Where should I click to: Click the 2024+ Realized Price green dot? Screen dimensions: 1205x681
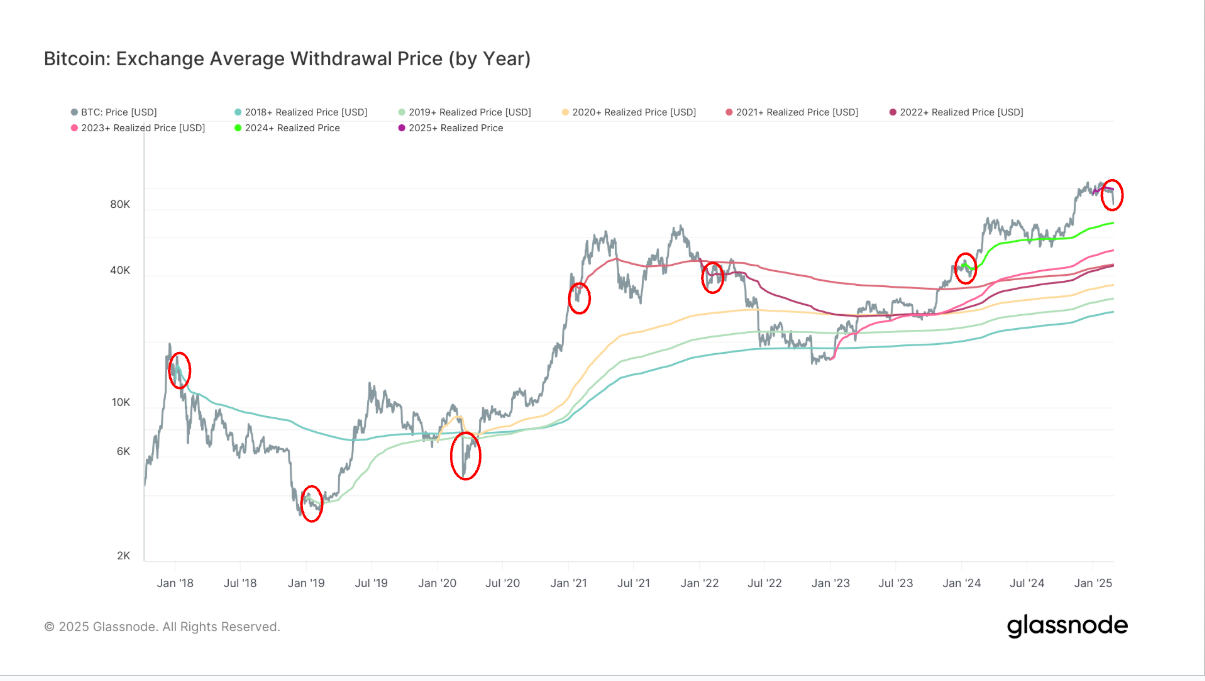click(x=237, y=128)
